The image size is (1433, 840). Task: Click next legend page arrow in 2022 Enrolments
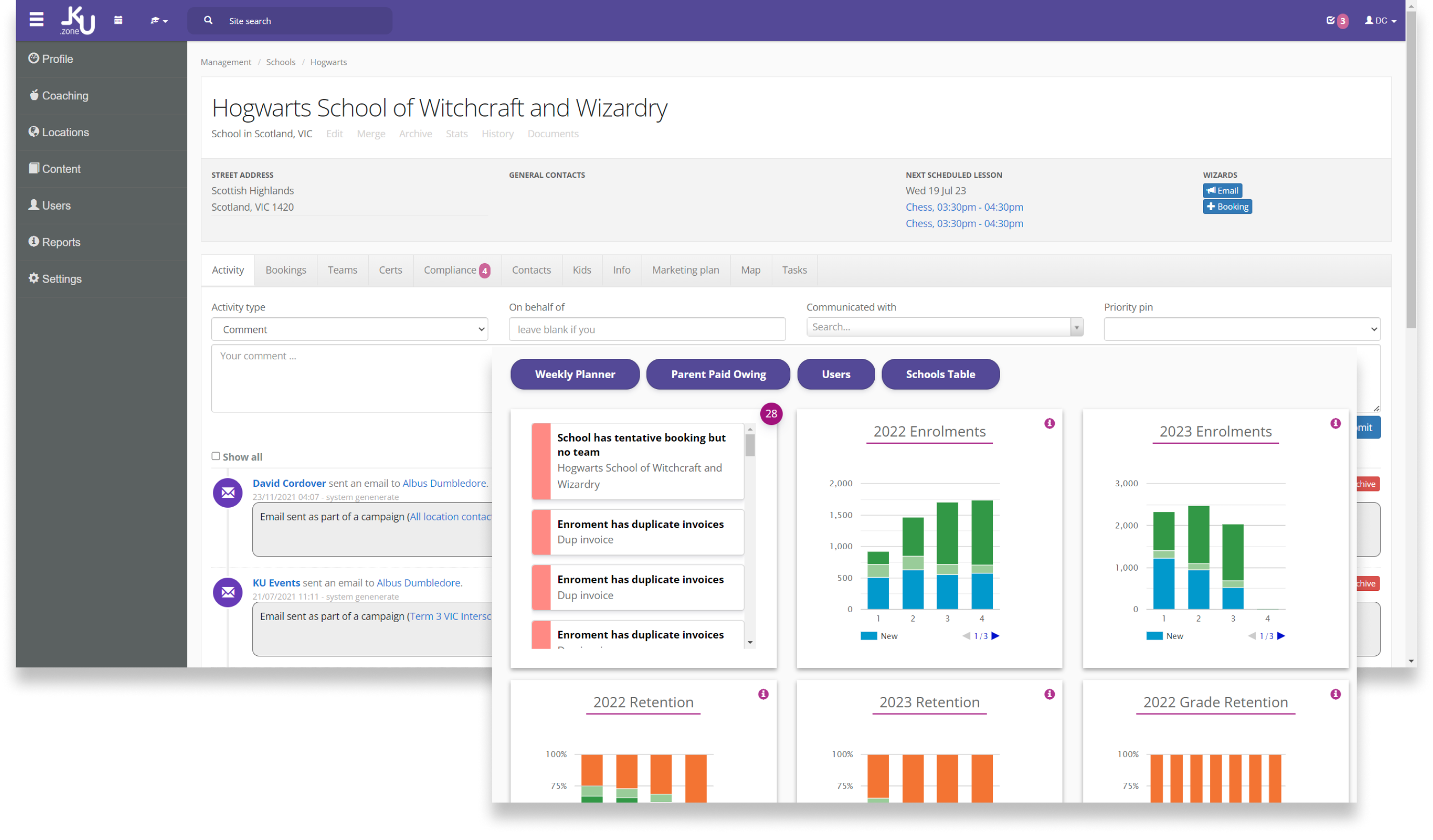pyautogui.click(x=996, y=637)
